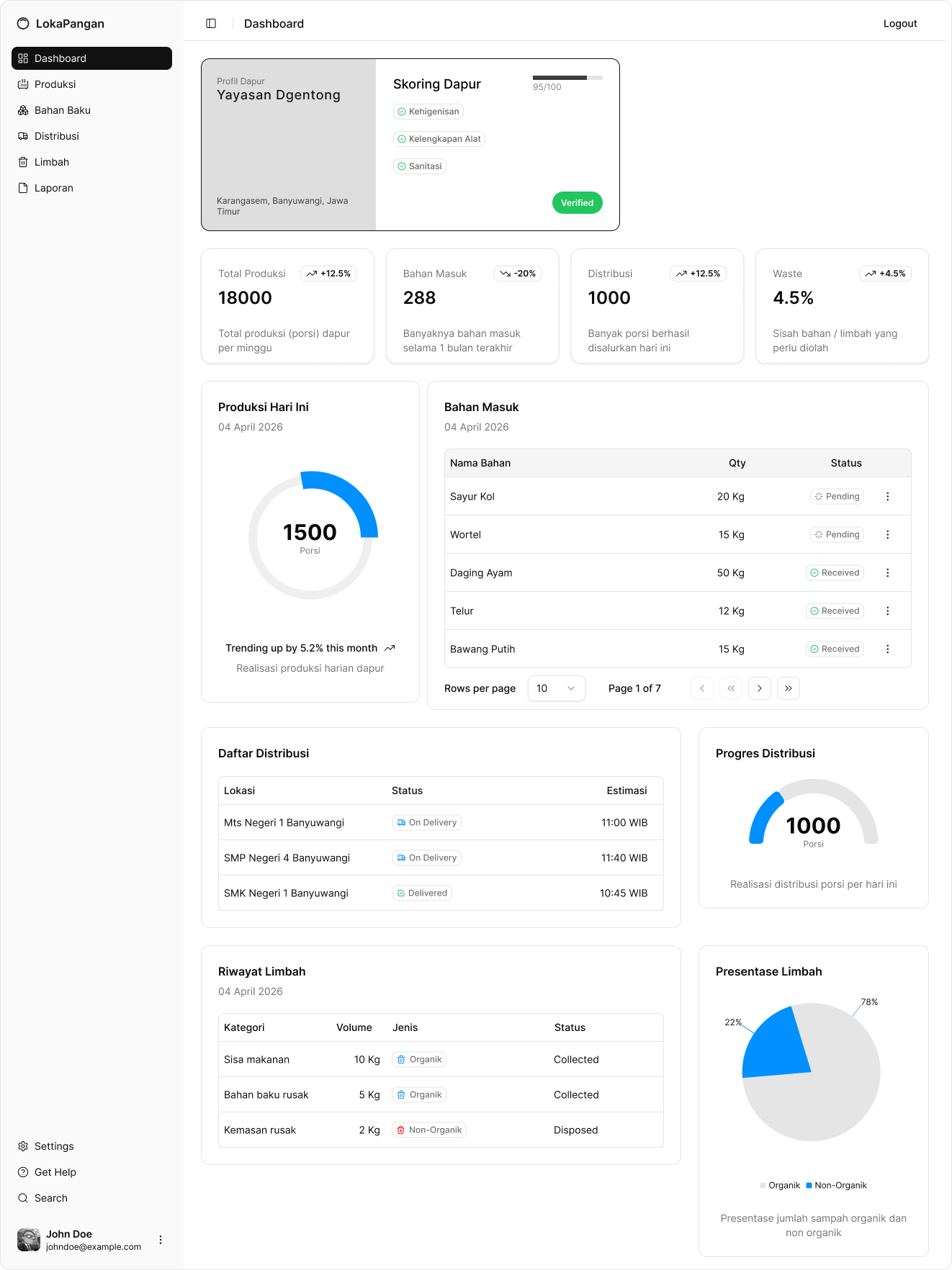Click the Page 1 of 7 indicator

634,688
